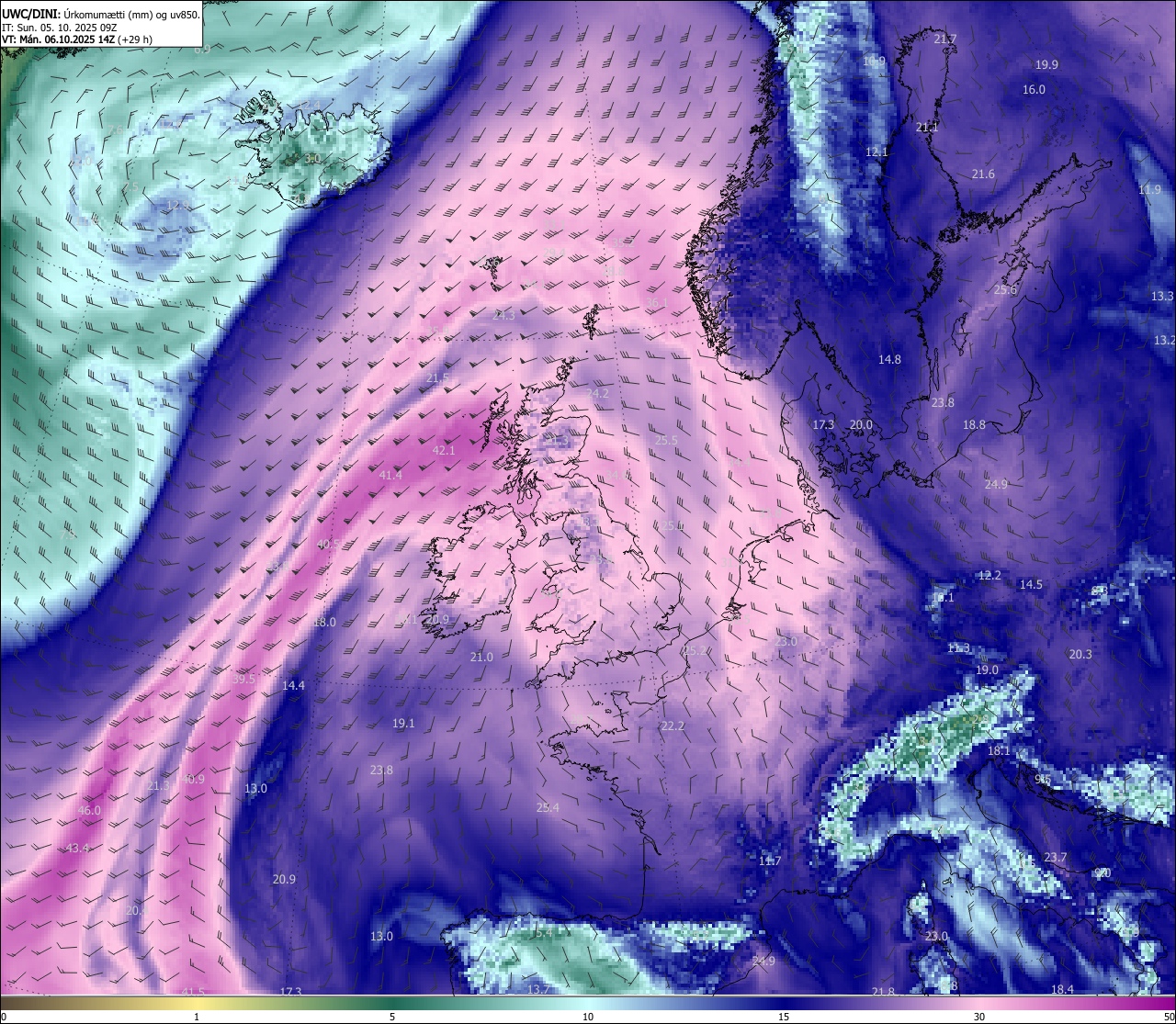
Task: Click the 14.4 value label
Action: 293,685
